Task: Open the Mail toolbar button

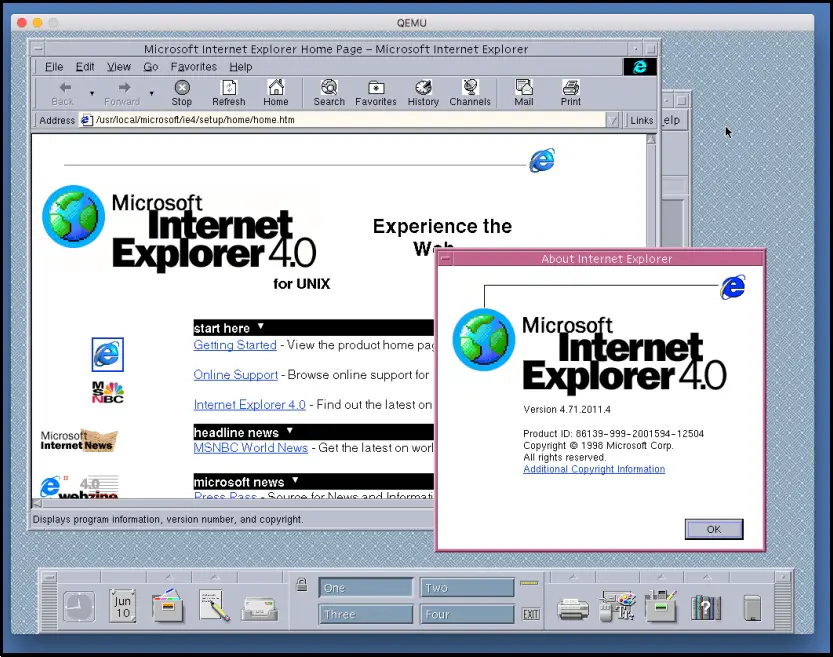Action: [524, 93]
